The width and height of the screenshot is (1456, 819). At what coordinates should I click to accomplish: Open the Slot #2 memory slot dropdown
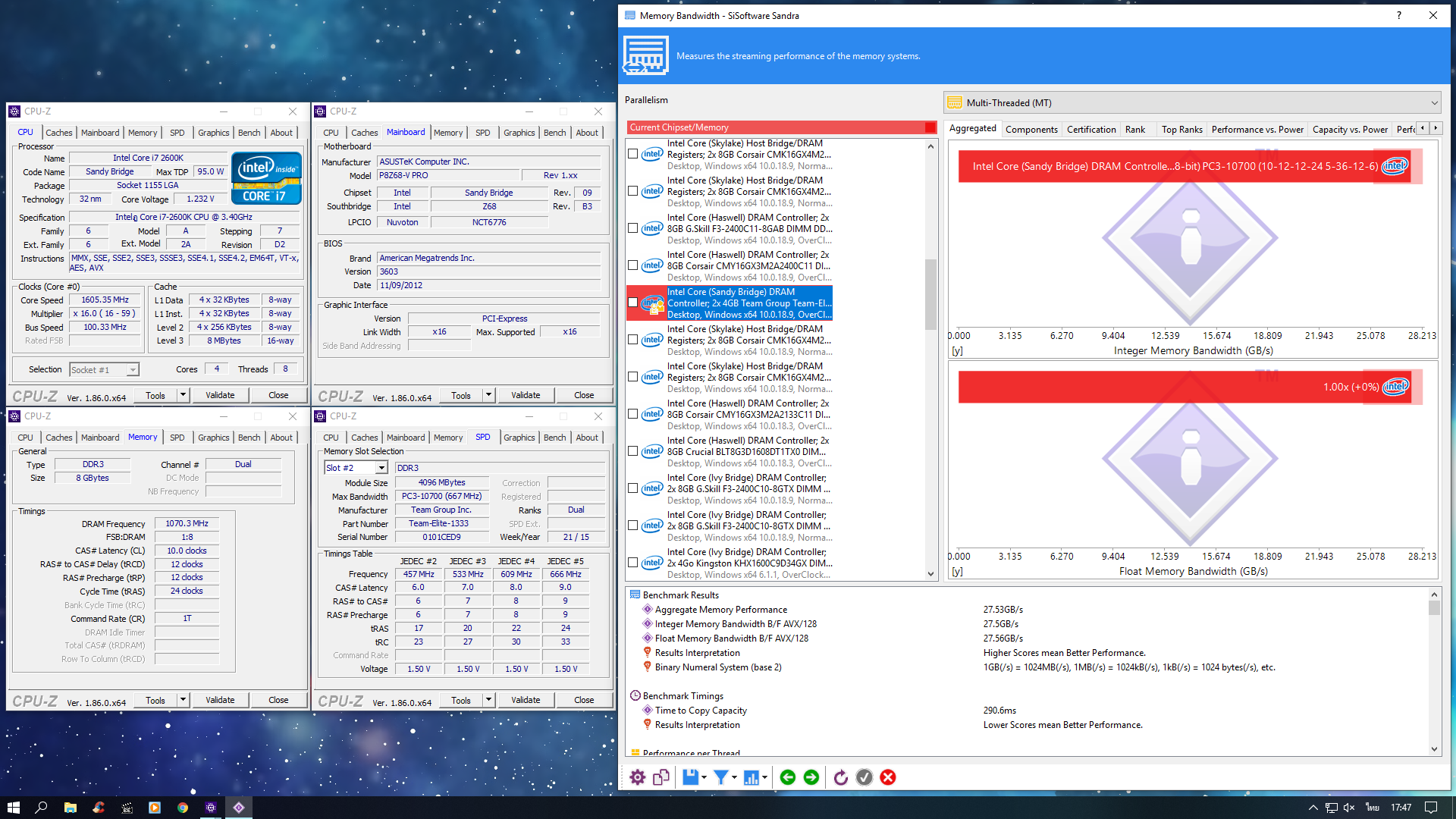click(381, 468)
